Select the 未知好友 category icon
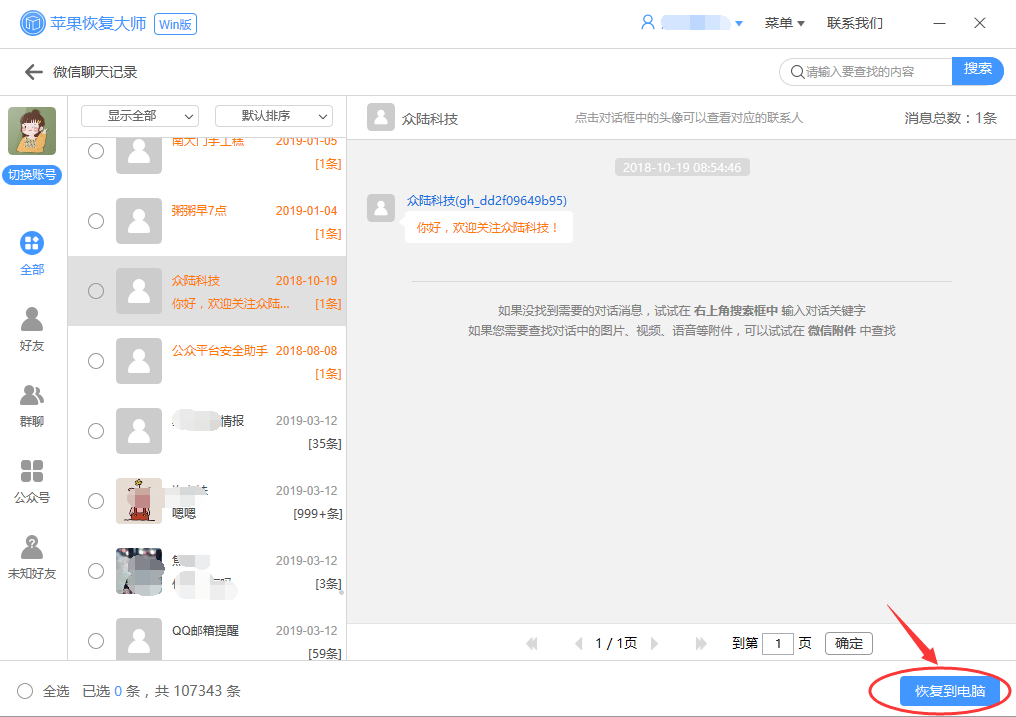The height and width of the screenshot is (717, 1016). coord(32,547)
